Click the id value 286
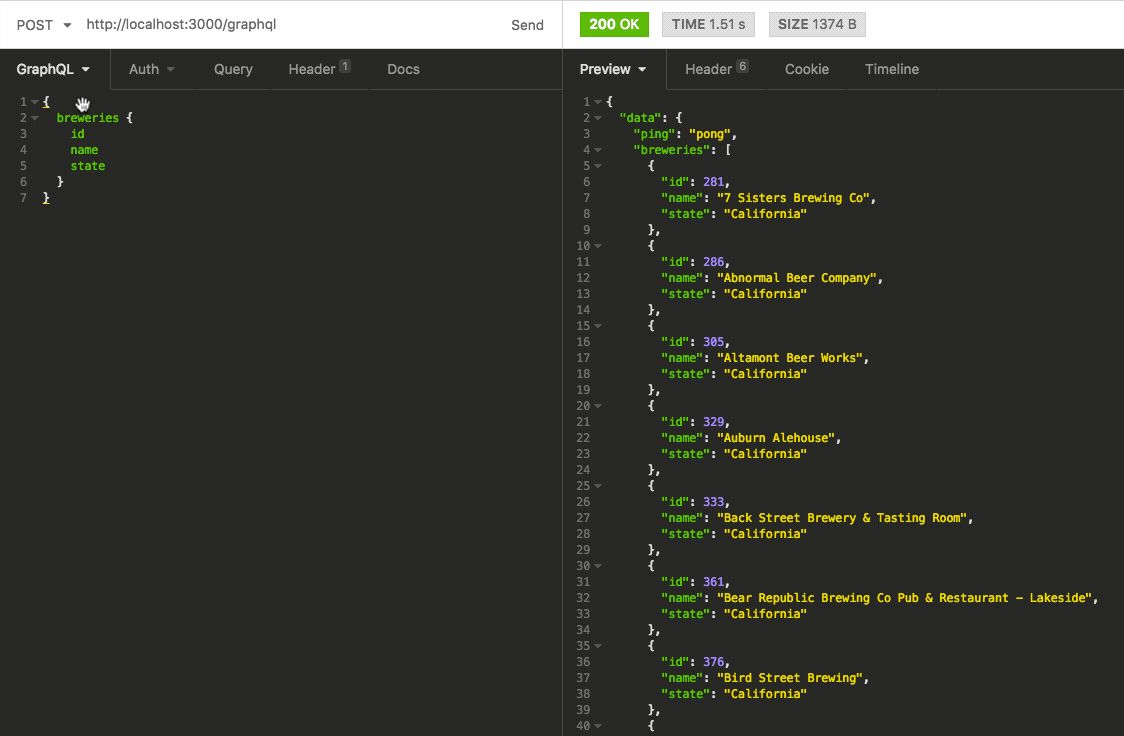The image size is (1124, 736). click(x=713, y=262)
